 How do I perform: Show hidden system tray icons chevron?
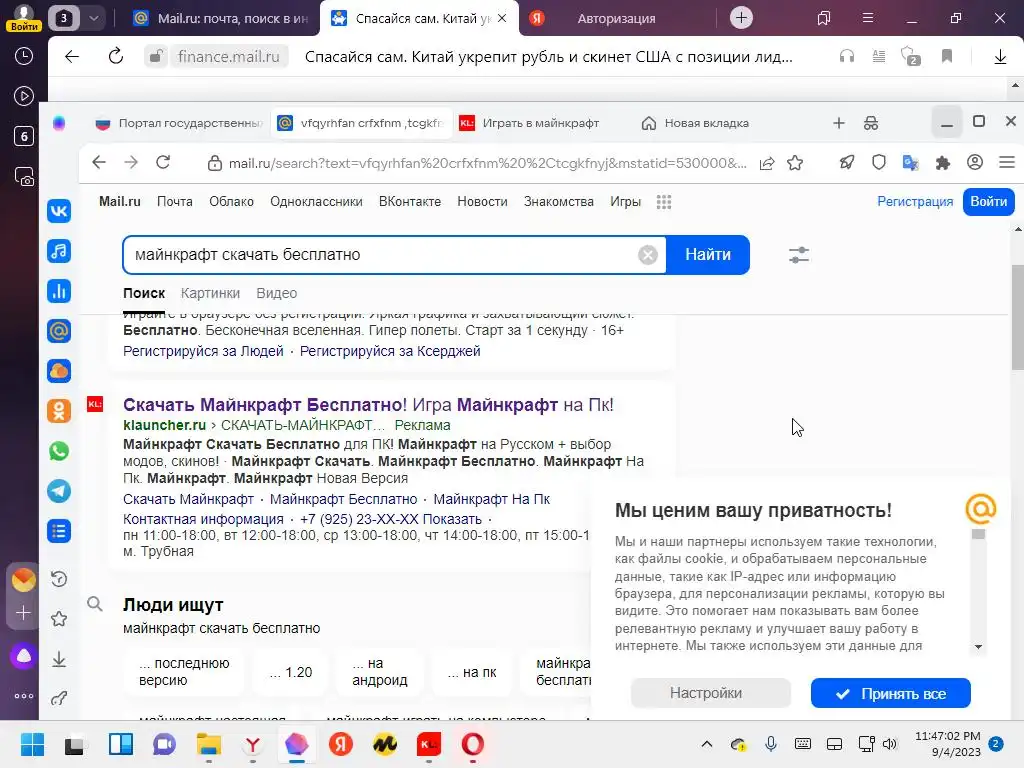(707, 744)
